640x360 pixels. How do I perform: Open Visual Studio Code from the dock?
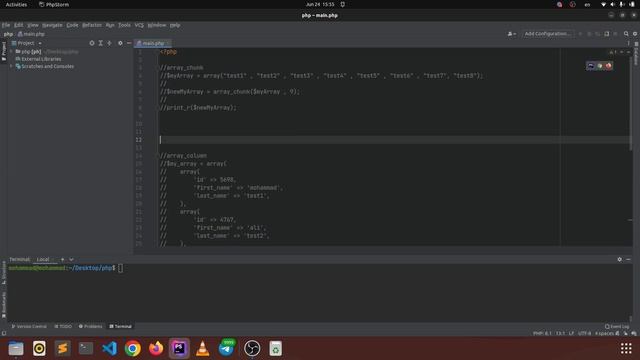click(109, 349)
